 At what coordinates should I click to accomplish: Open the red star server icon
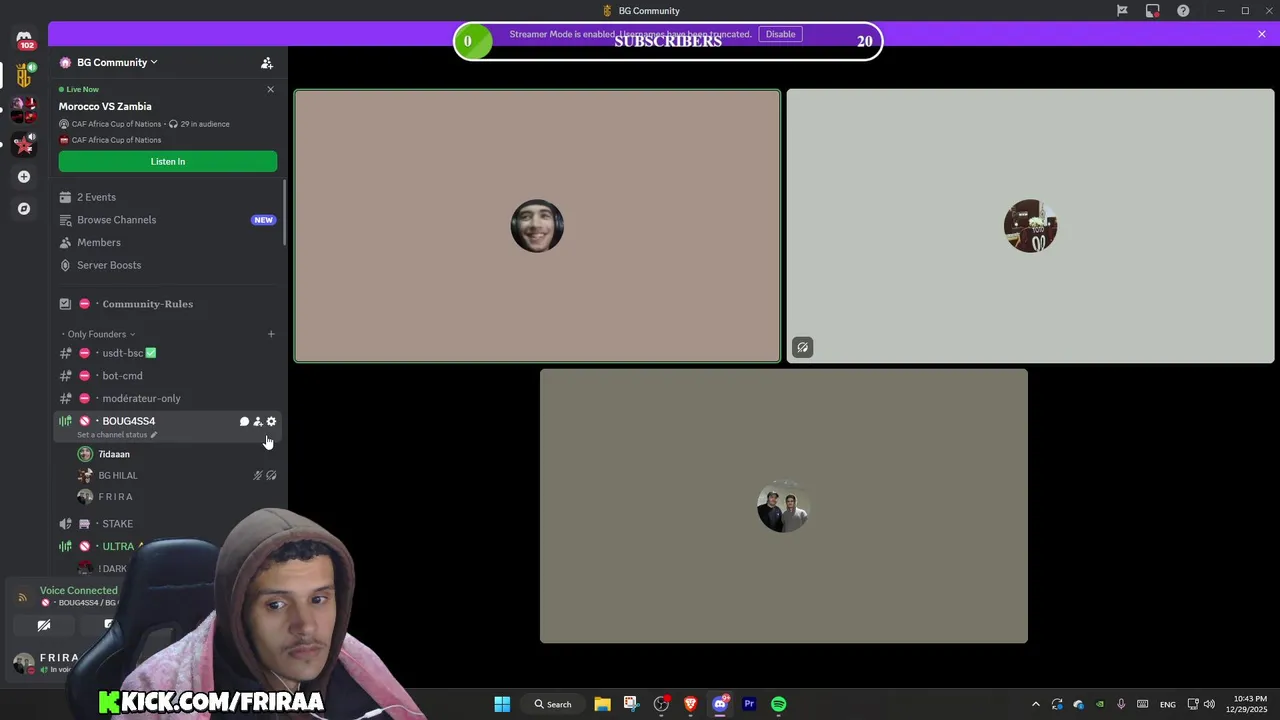click(x=24, y=144)
